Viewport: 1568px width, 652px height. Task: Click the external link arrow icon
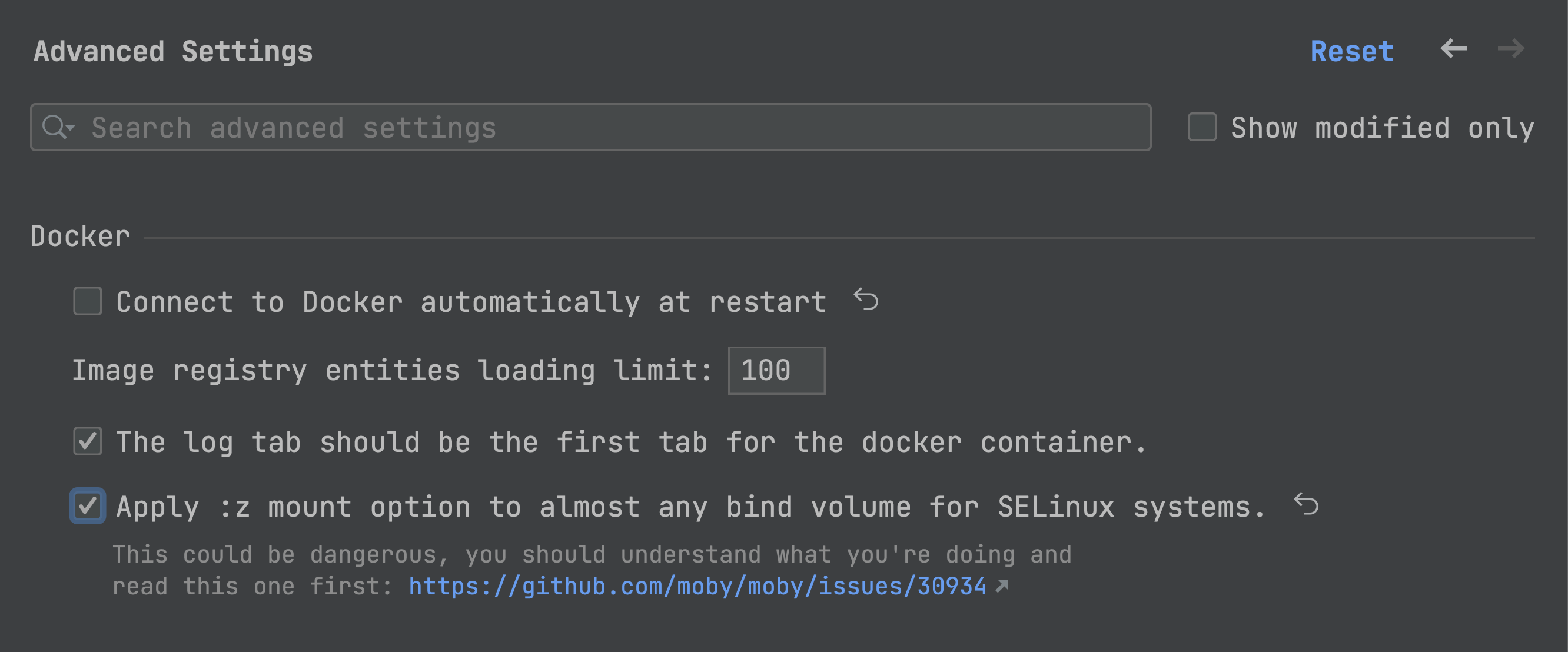coord(1002,586)
